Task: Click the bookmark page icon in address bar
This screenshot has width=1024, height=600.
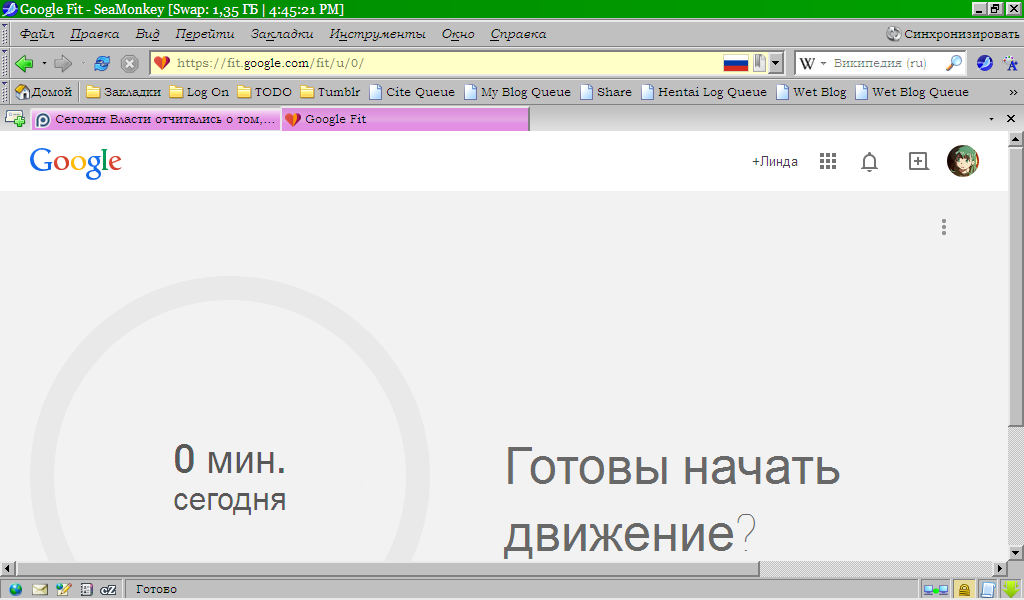Action: (x=759, y=63)
